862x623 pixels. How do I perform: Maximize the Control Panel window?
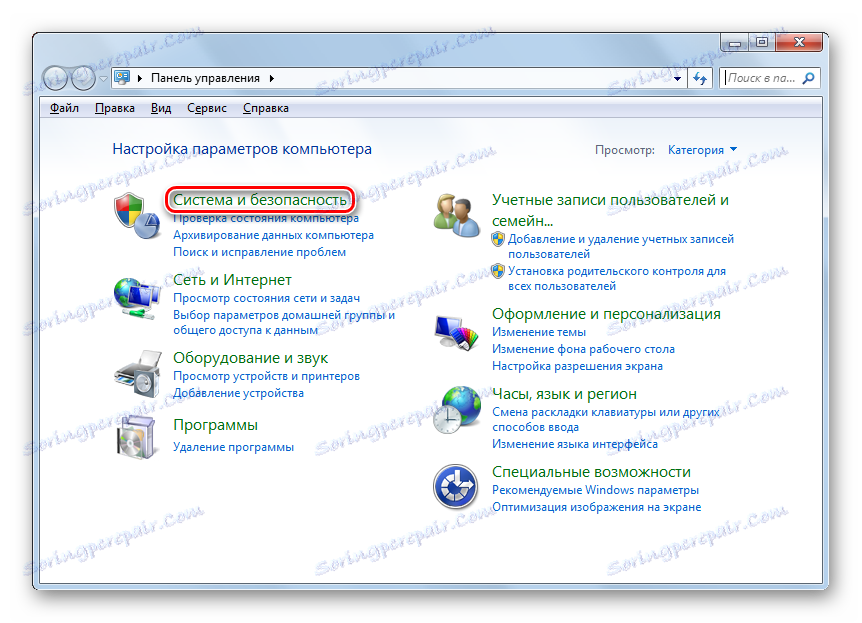(762, 42)
